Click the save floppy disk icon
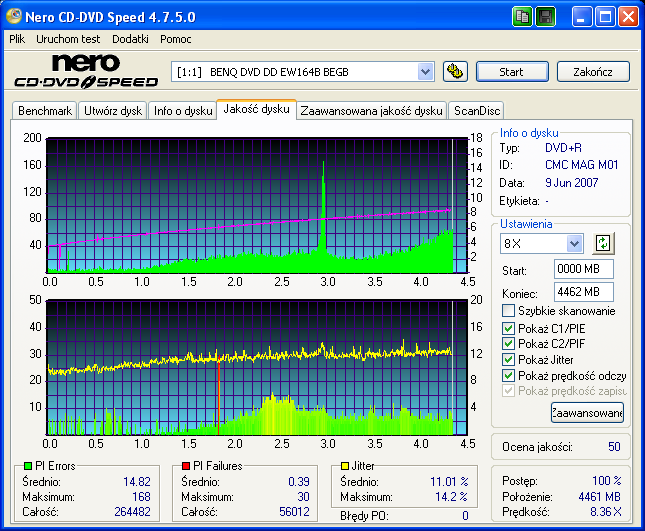This screenshot has width=645, height=531. coord(545,17)
